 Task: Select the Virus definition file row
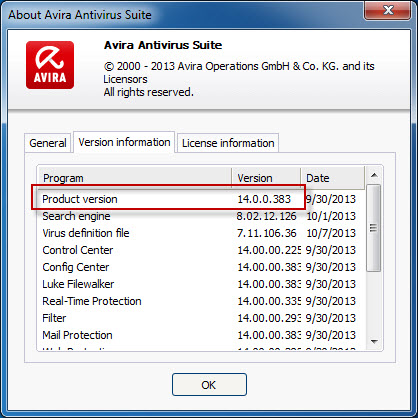(202, 233)
